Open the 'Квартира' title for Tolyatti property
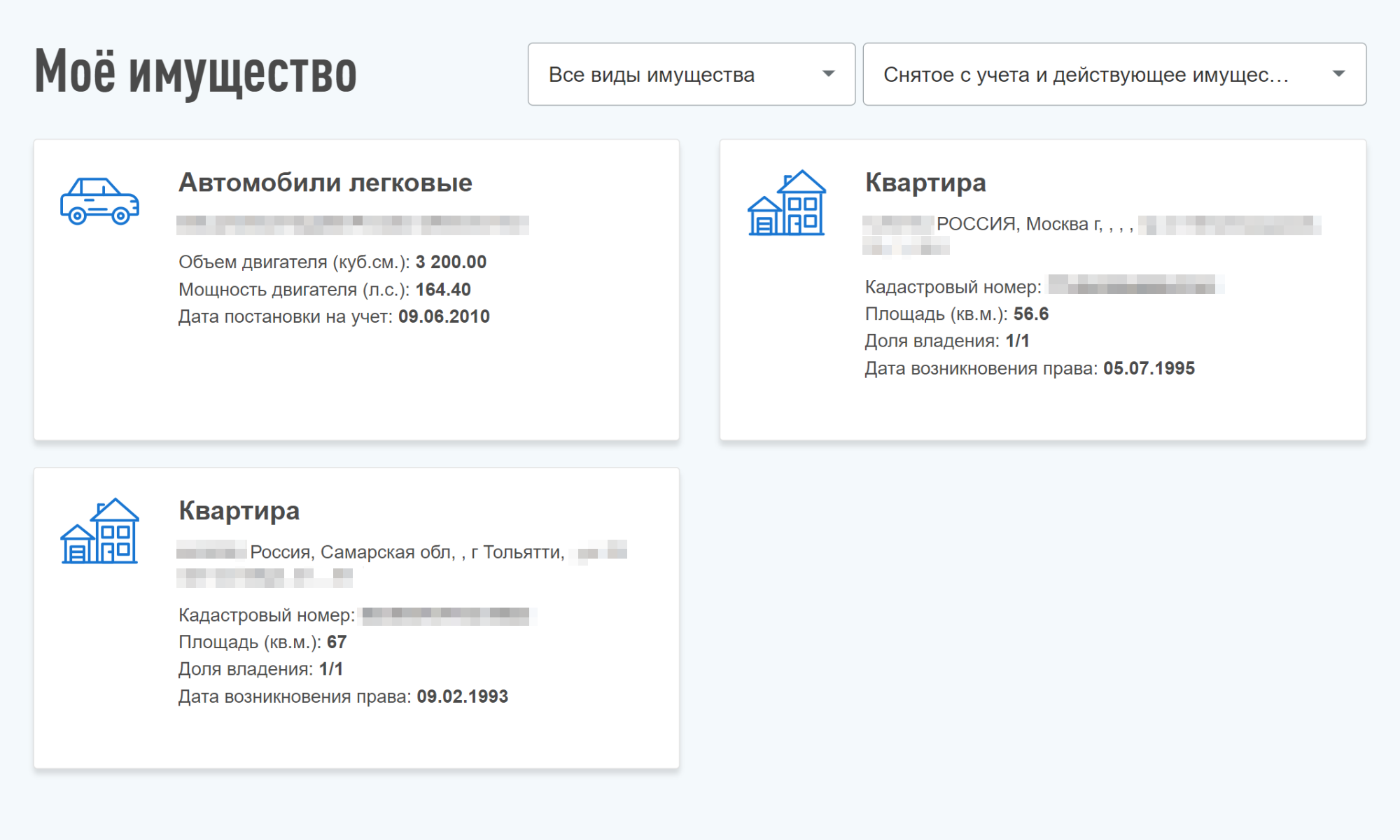The image size is (1400, 840). click(239, 511)
